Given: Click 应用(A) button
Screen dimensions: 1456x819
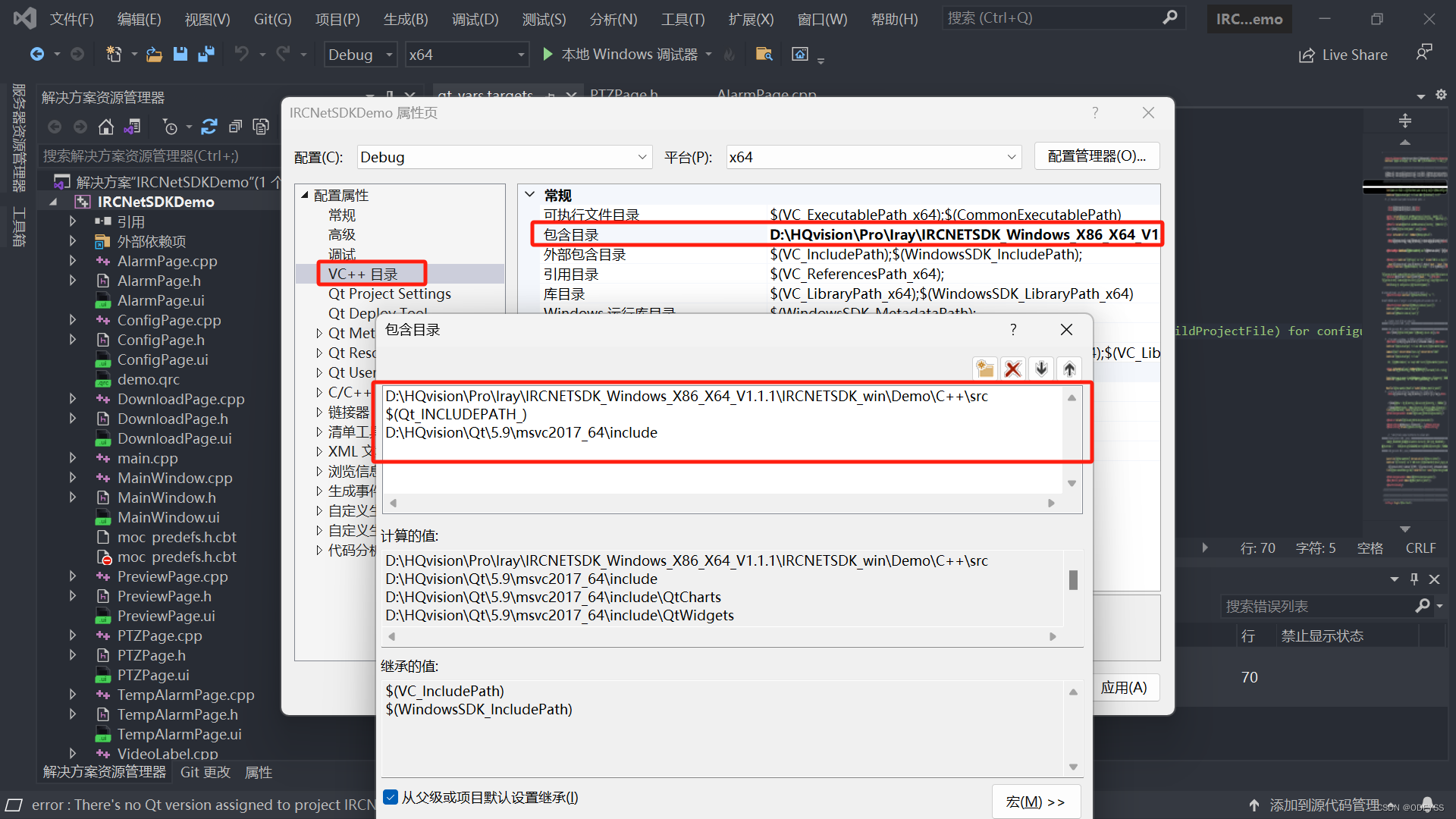Looking at the screenshot, I should [x=1124, y=688].
